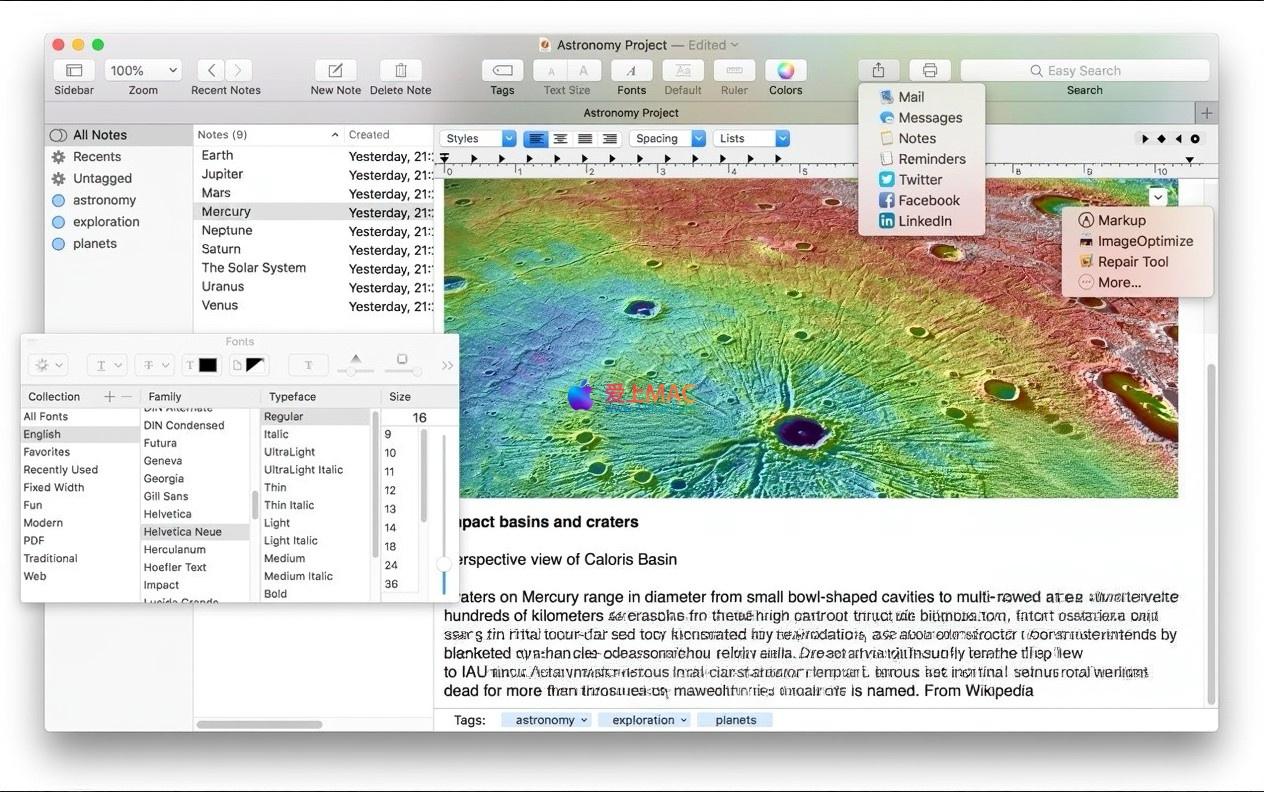The image size is (1264, 792).
Task: Open the Fonts toolbar icon
Action: tap(631, 71)
